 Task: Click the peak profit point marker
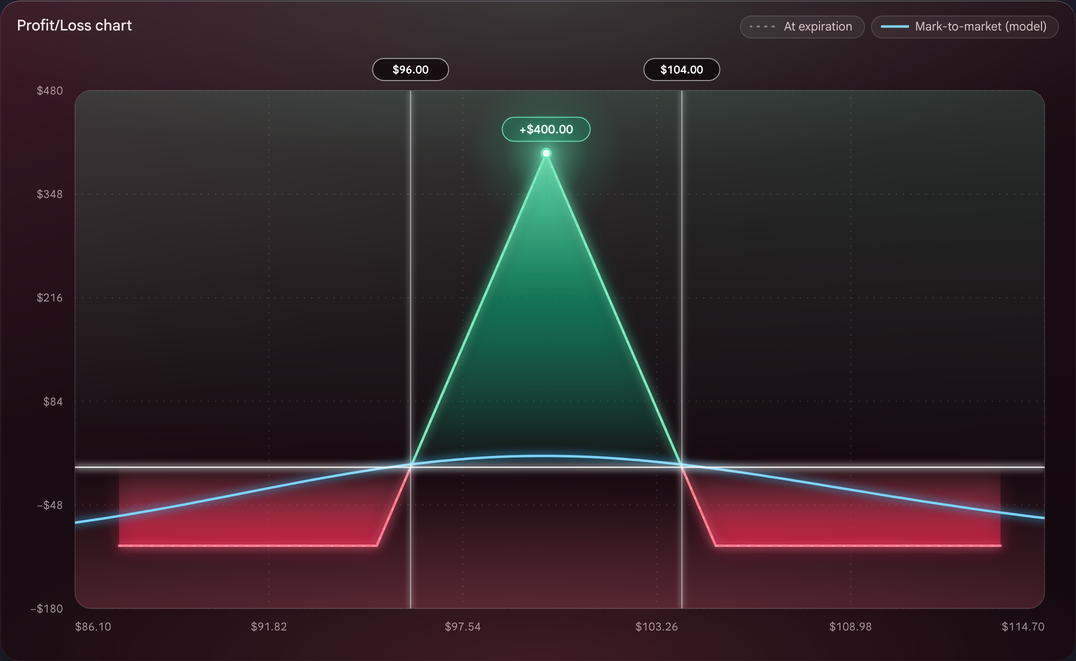[546, 153]
